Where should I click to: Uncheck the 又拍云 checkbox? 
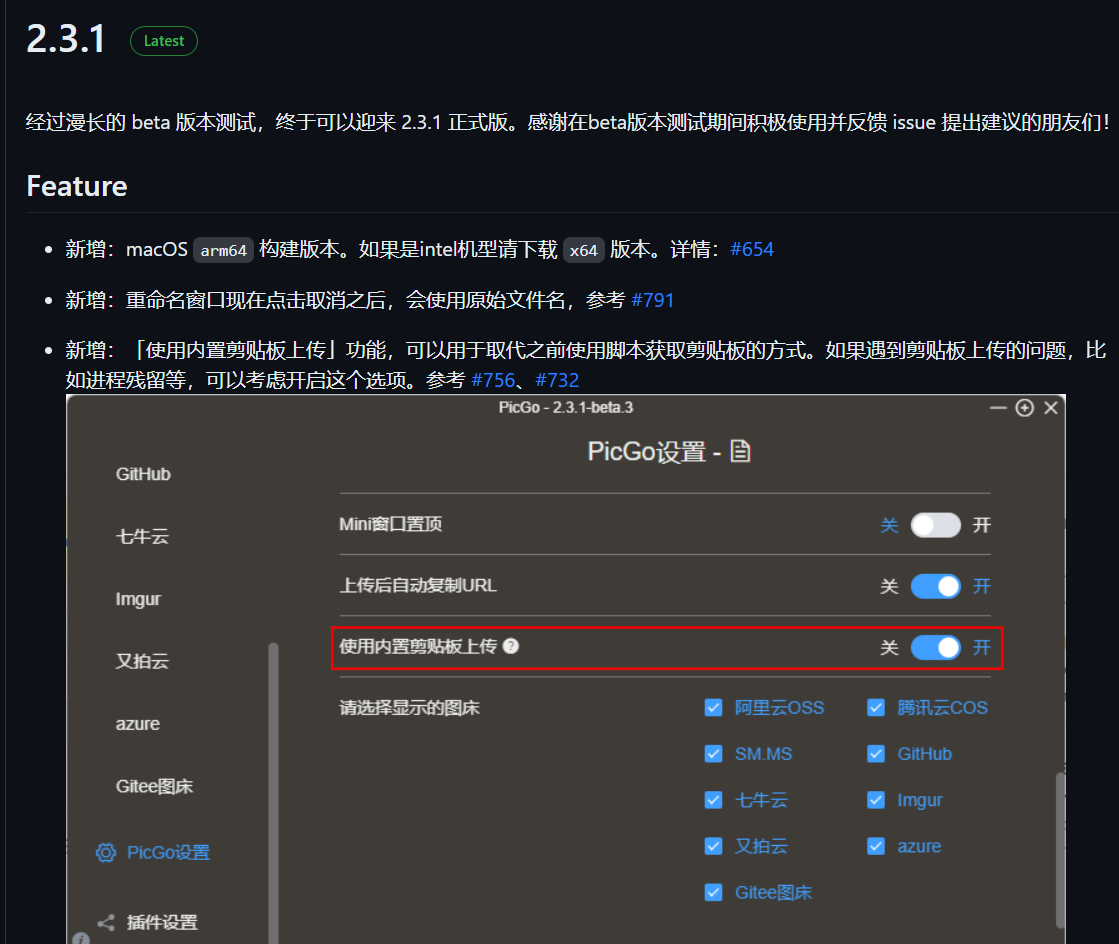click(713, 846)
